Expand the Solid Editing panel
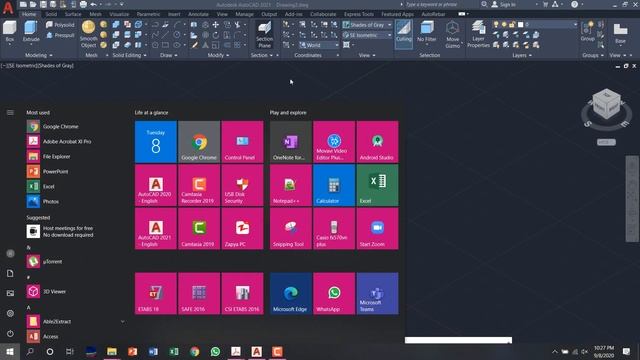 [129, 55]
